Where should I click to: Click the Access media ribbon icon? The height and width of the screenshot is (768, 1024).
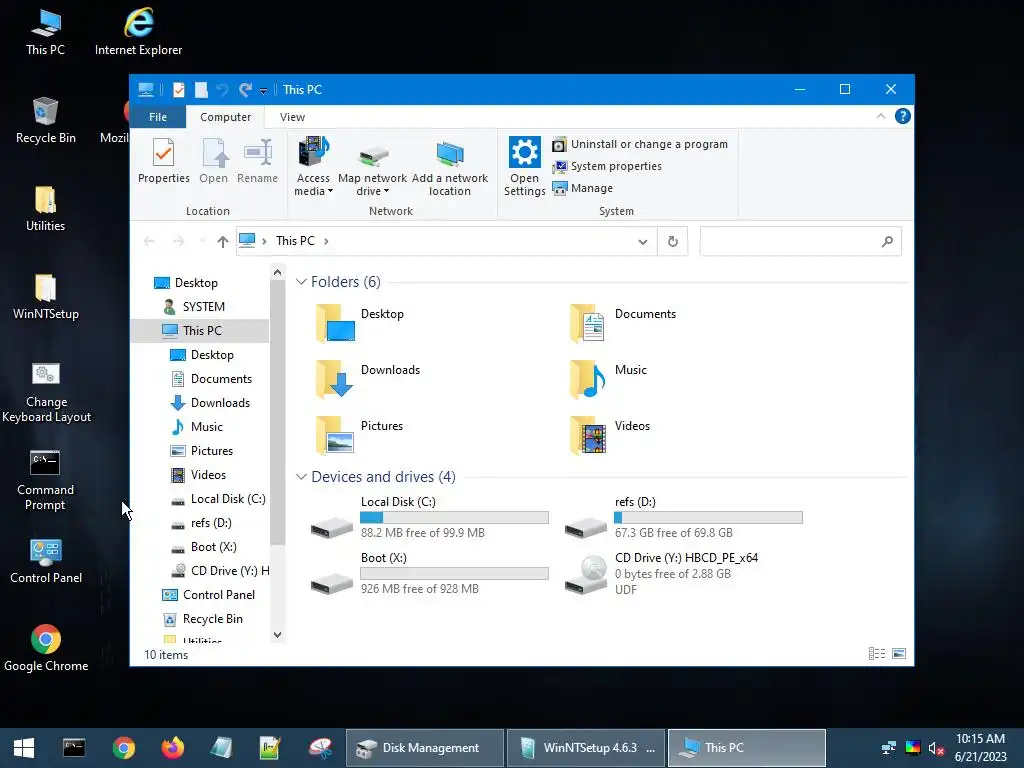pyautogui.click(x=313, y=152)
